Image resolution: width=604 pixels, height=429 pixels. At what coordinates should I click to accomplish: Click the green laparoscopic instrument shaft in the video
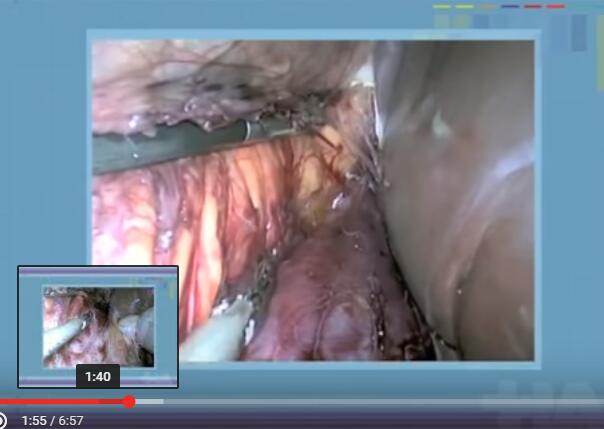(180, 143)
